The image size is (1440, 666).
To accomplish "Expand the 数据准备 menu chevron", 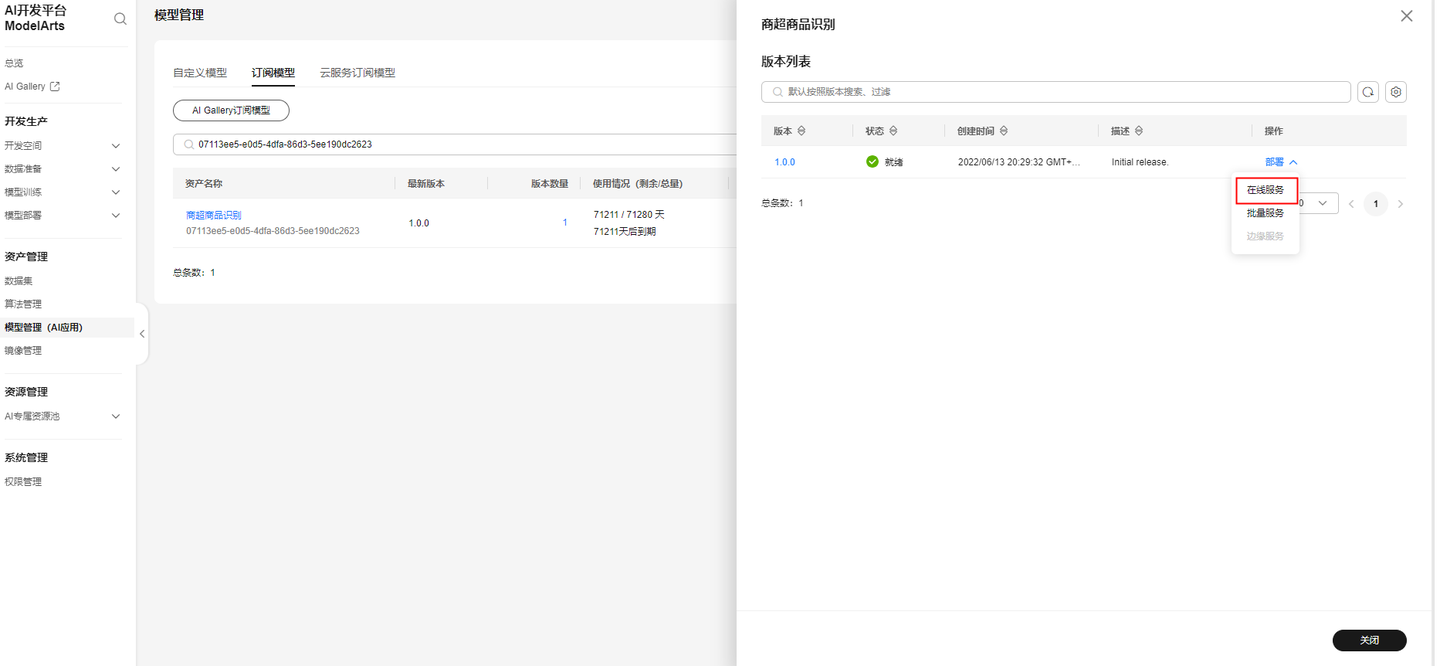I will coord(116,169).
